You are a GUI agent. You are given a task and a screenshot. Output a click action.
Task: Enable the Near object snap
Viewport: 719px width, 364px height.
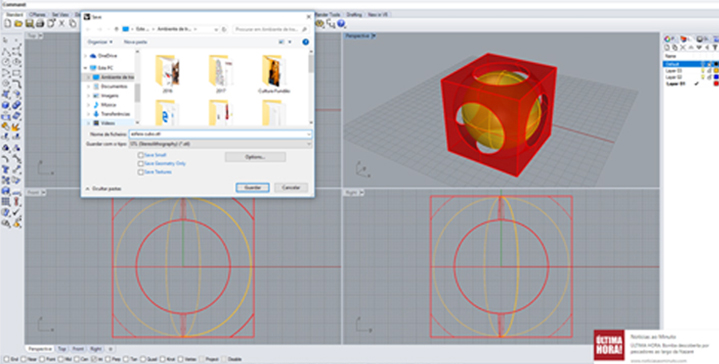22,359
